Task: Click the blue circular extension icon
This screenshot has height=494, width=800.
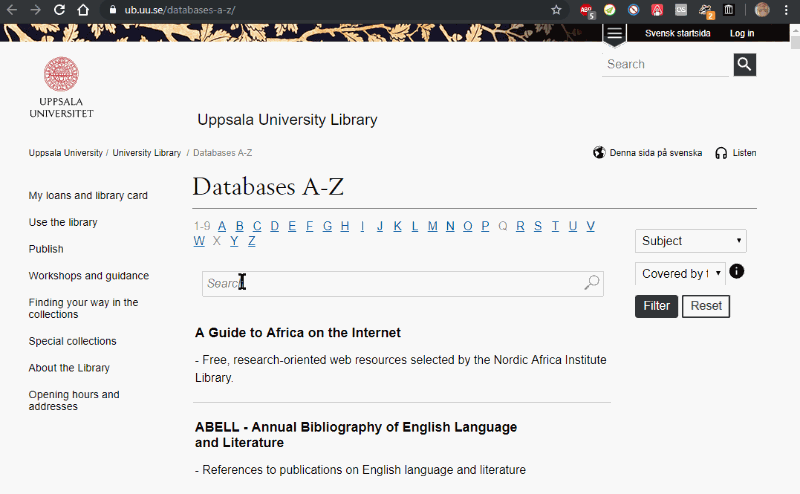Action: coord(634,10)
